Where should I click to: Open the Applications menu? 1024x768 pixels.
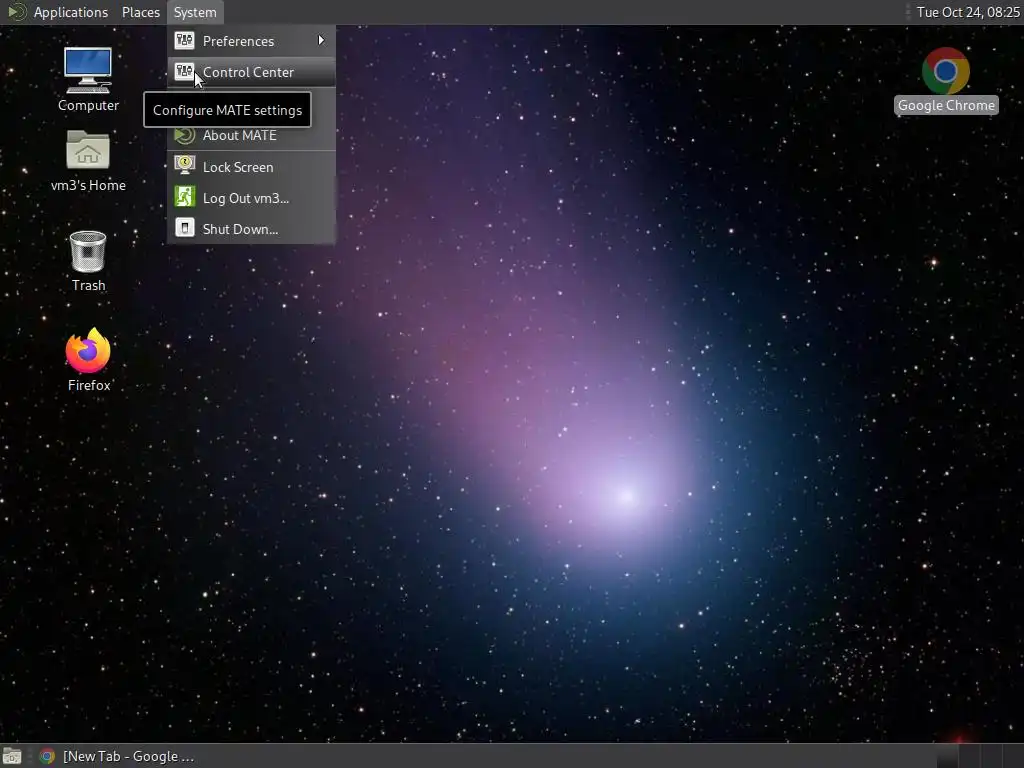pyautogui.click(x=71, y=12)
